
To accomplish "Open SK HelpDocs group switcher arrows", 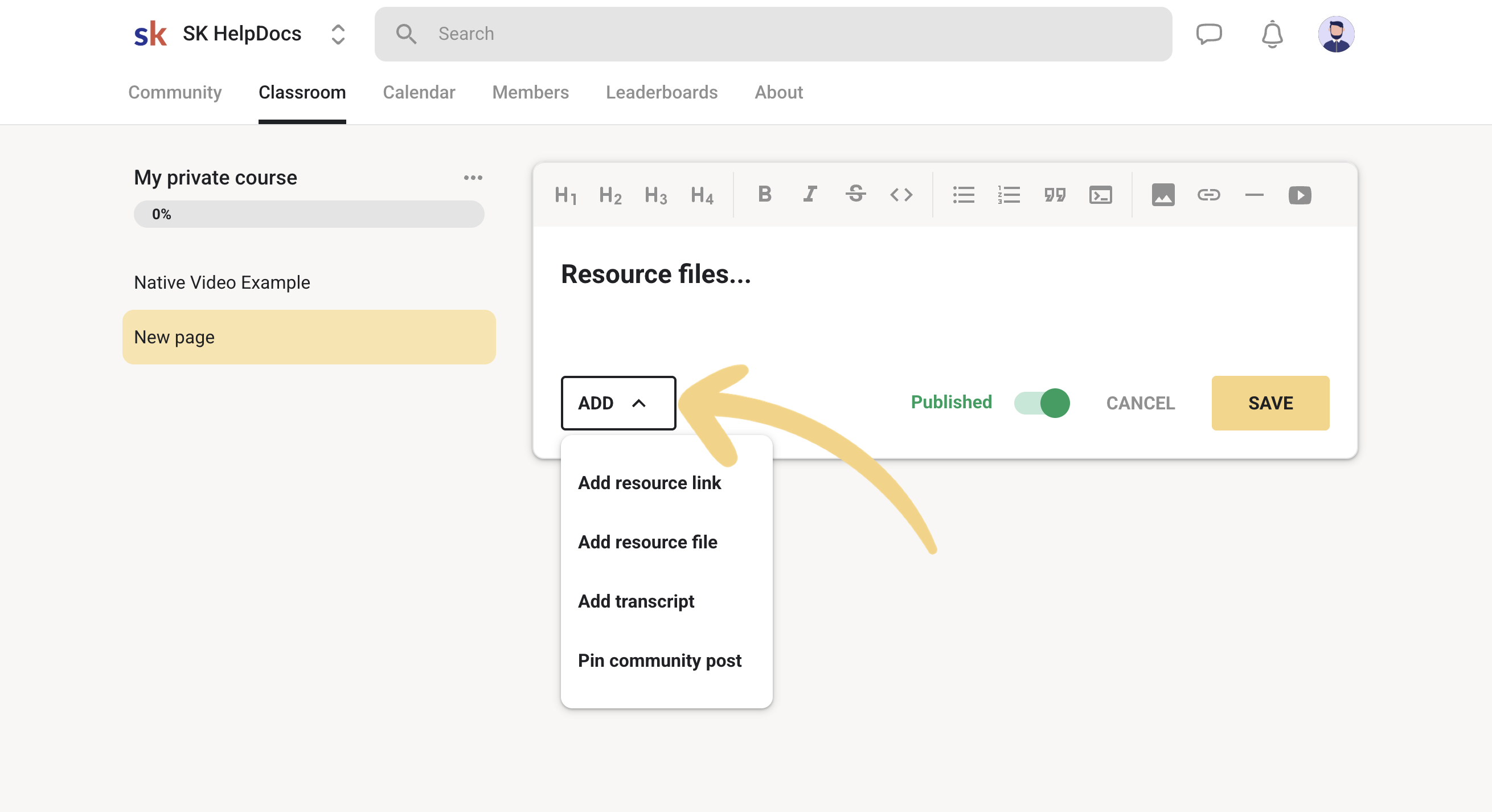I will coord(338,34).
